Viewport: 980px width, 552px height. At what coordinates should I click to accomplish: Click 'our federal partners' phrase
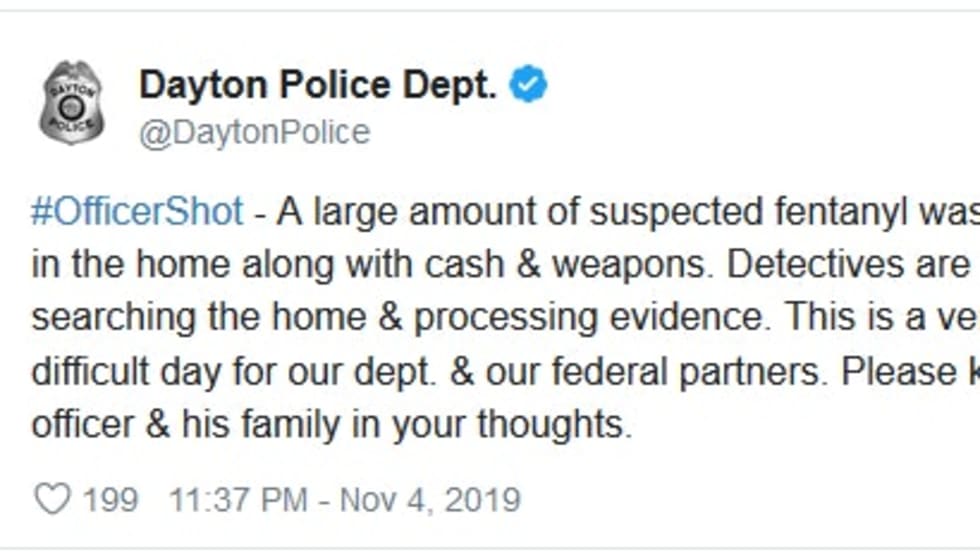[x=660, y=372]
